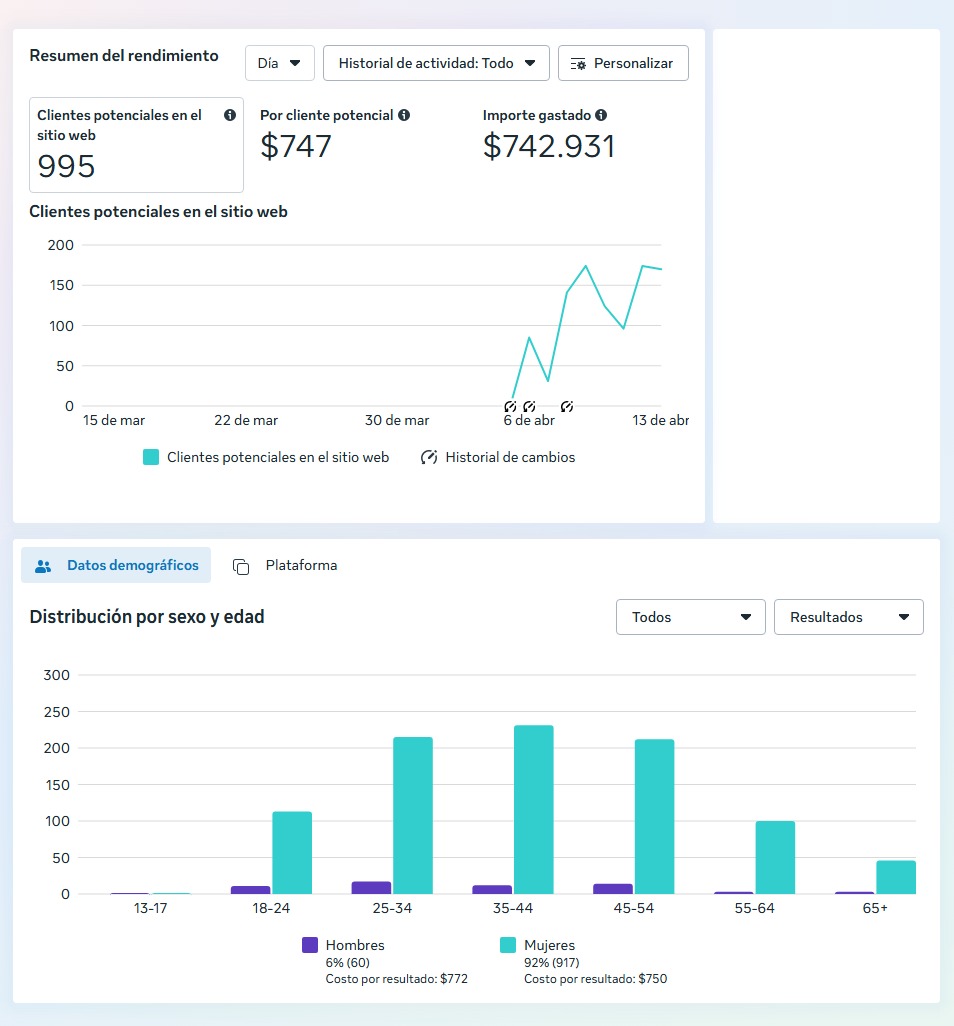Expand the Resultados metric dropdown
This screenshot has width=954, height=1026.
pos(848,617)
